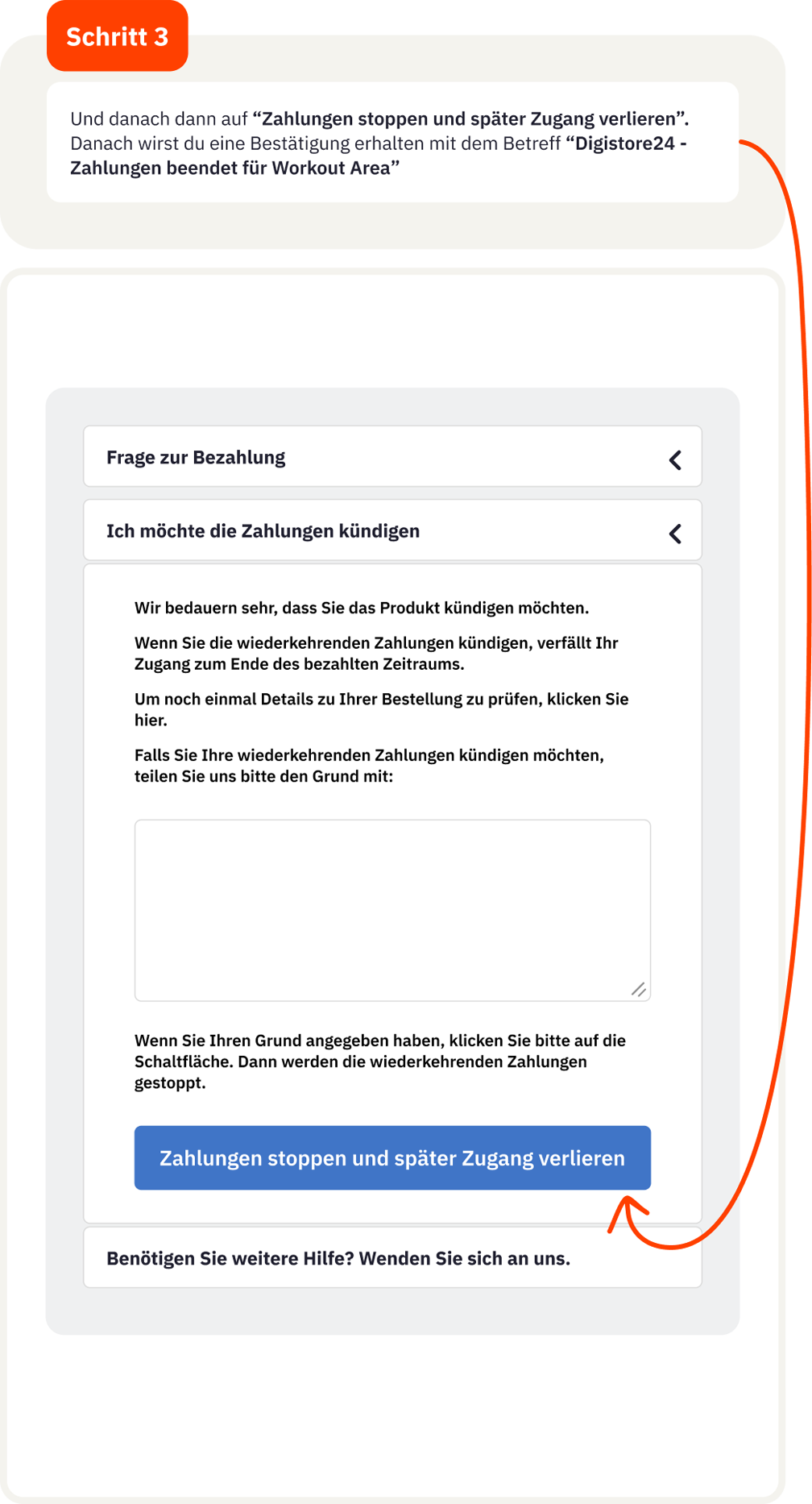Click the "Wenn Sie Ihren Grund angegeben haben" paragraph

(x=379, y=1061)
